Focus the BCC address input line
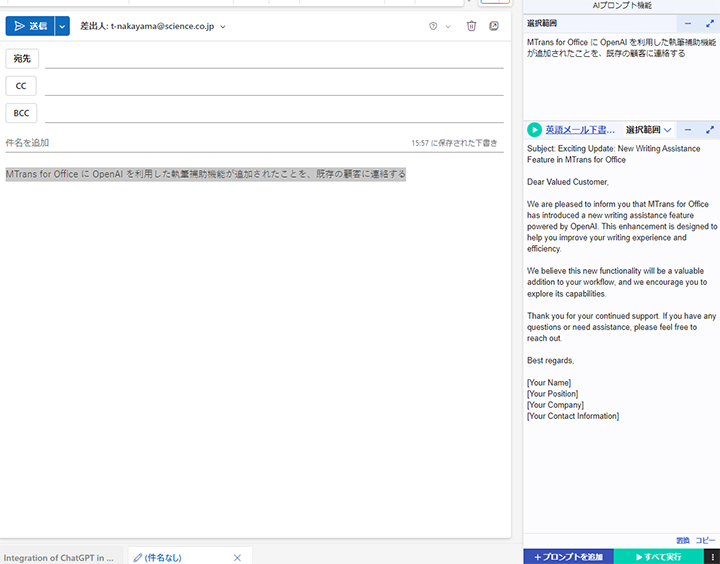 (x=274, y=113)
